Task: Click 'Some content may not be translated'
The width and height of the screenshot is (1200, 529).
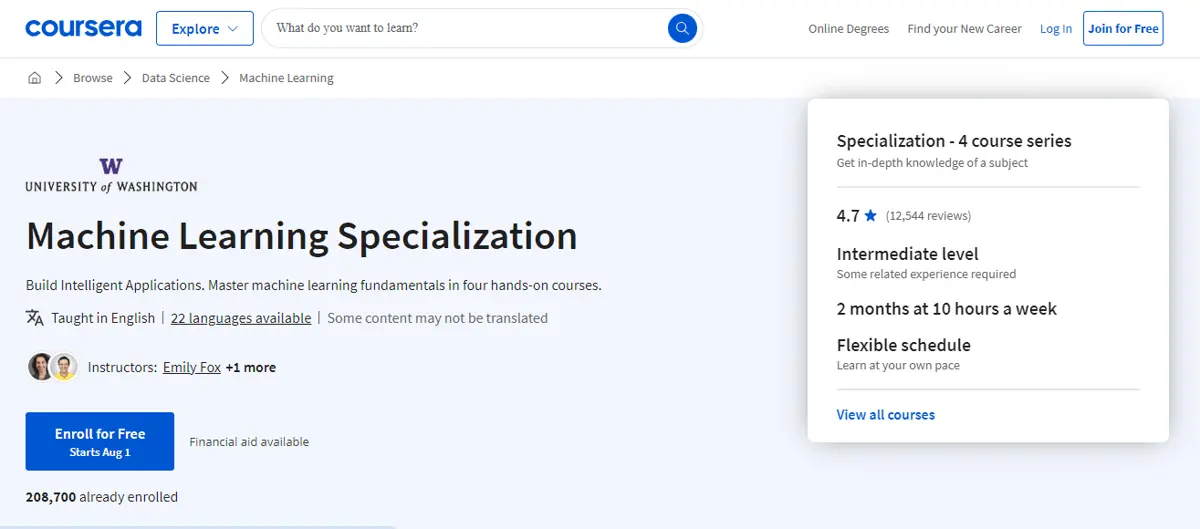Action: click(437, 318)
